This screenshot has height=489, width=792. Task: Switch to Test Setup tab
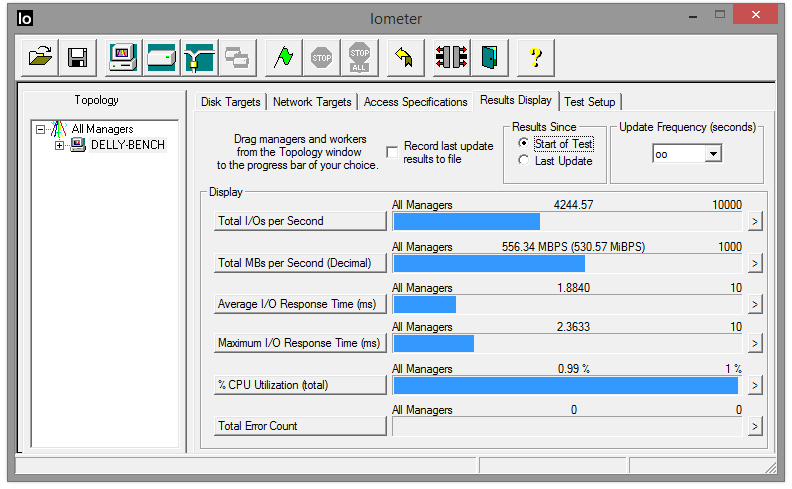click(589, 102)
